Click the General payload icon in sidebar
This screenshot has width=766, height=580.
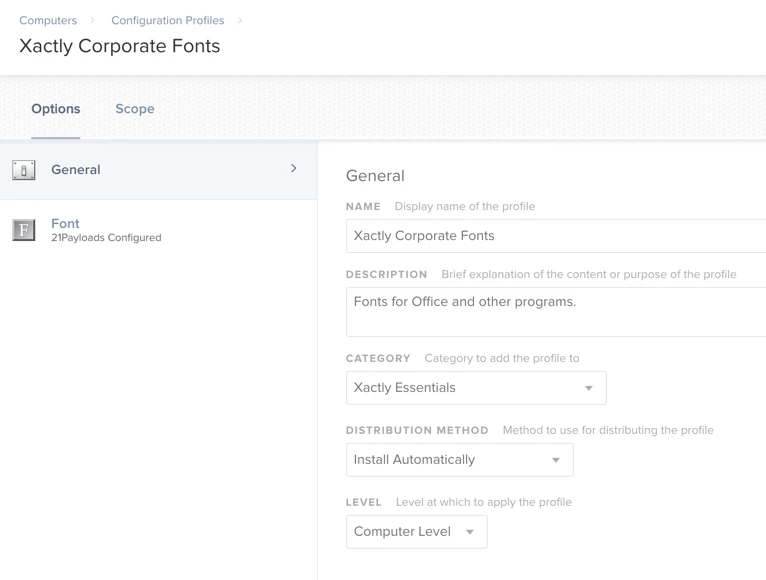[x=24, y=170]
